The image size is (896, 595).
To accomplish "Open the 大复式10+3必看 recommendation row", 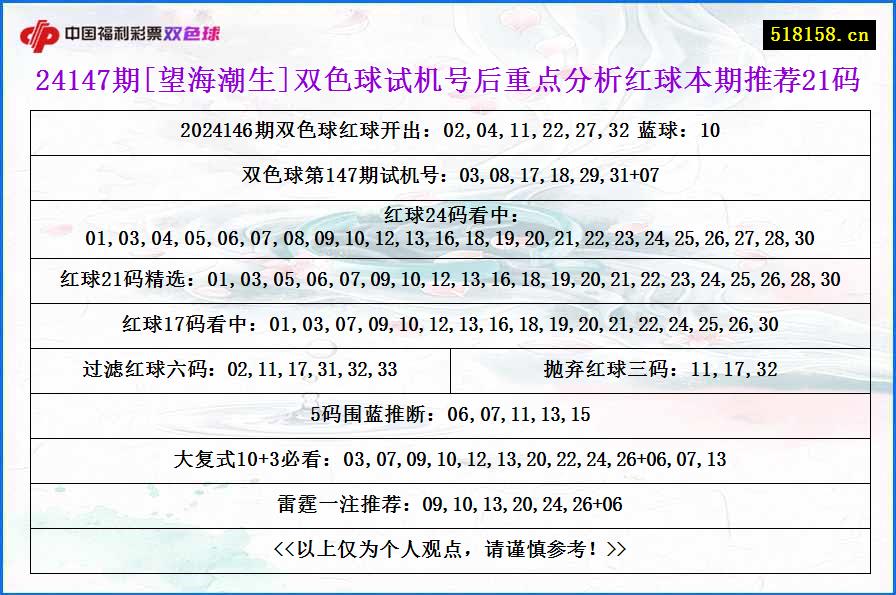I will coord(448,460).
